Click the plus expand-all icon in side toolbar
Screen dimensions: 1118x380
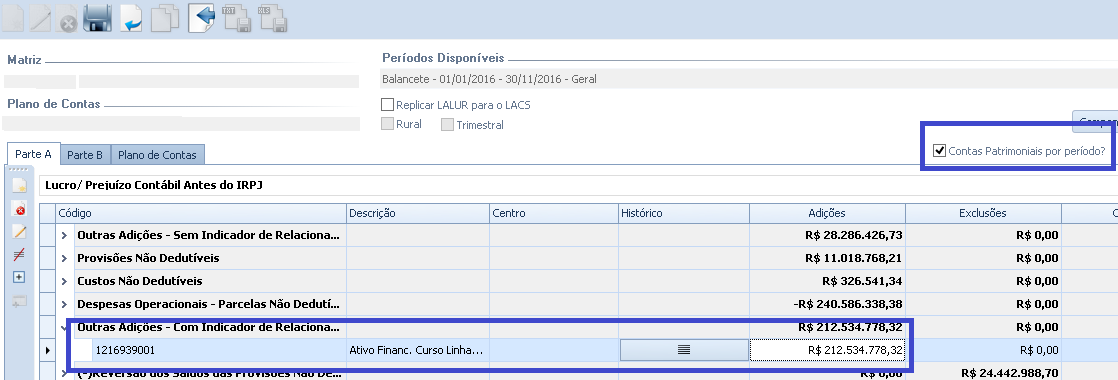(20, 277)
